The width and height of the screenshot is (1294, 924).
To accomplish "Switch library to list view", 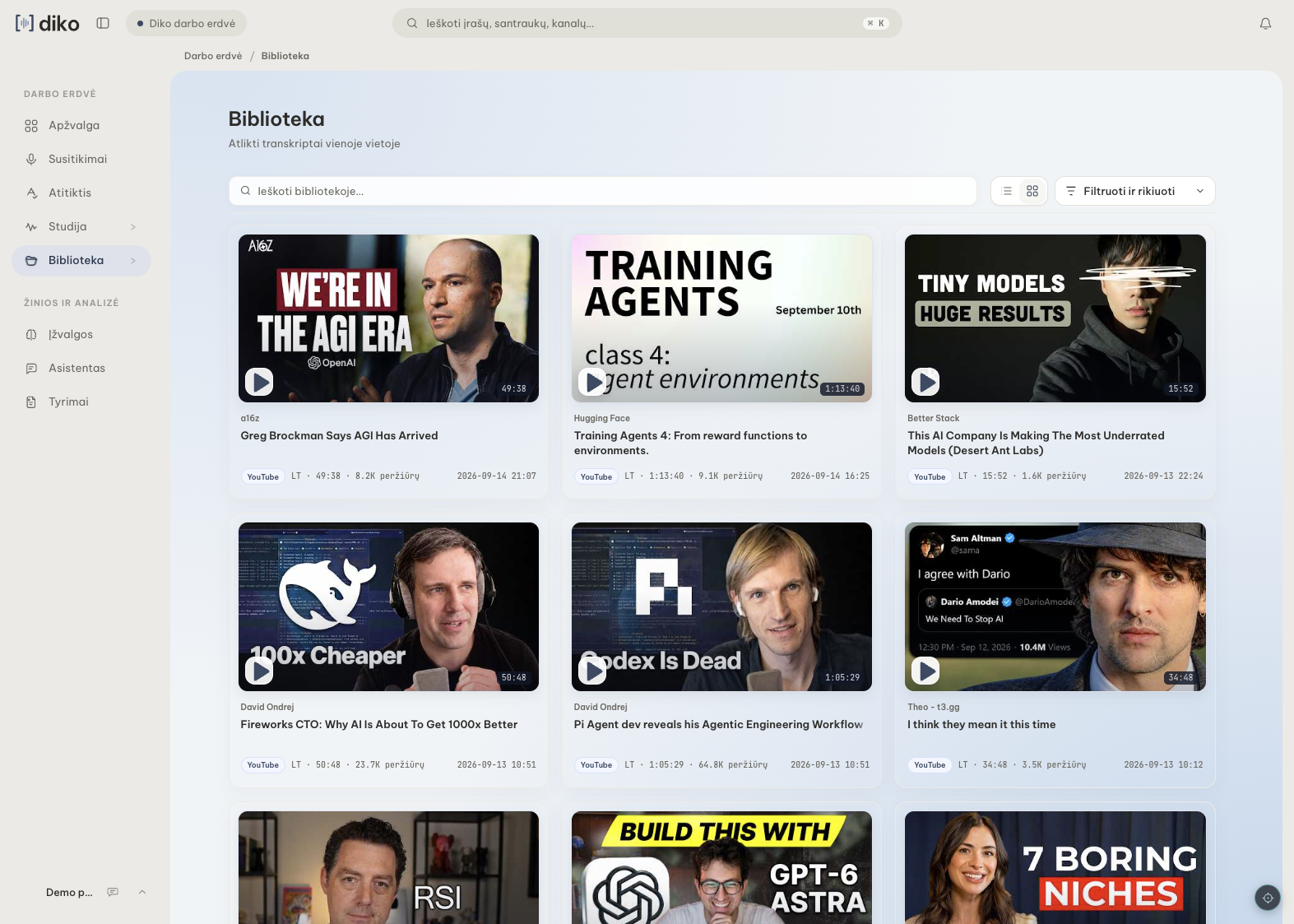I will [x=1007, y=191].
